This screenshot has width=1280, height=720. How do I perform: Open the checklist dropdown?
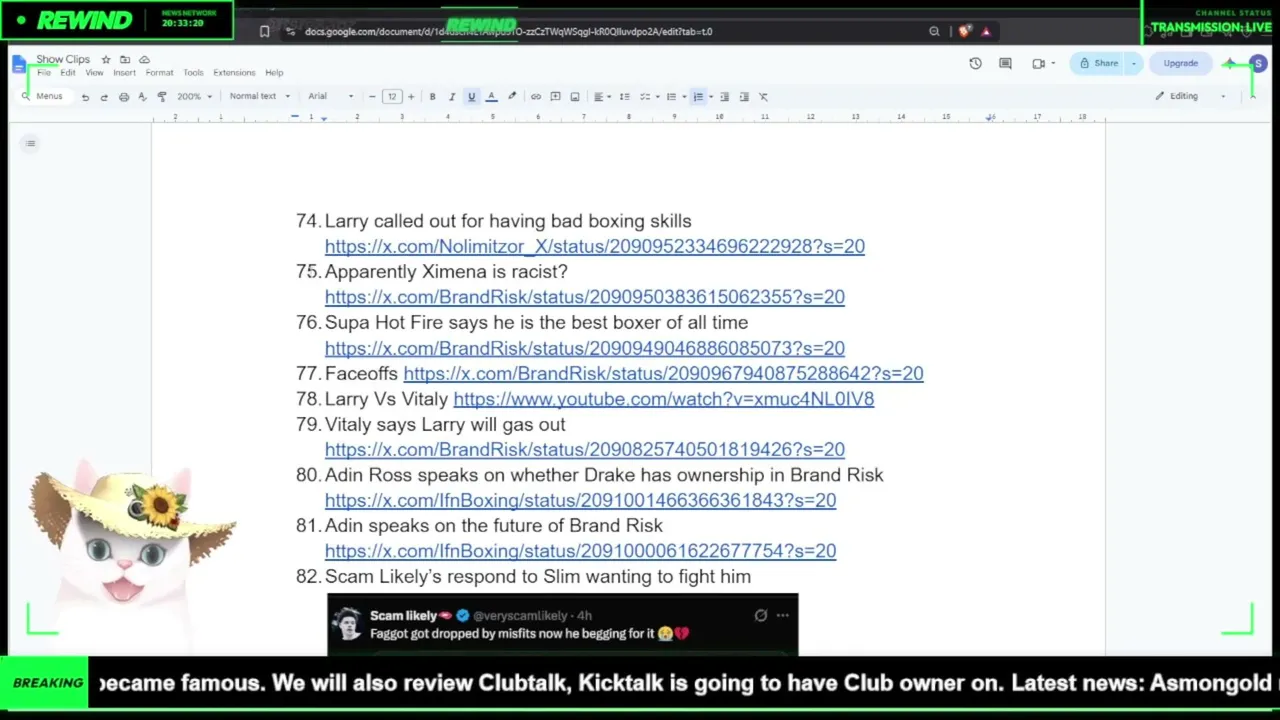[648, 97]
